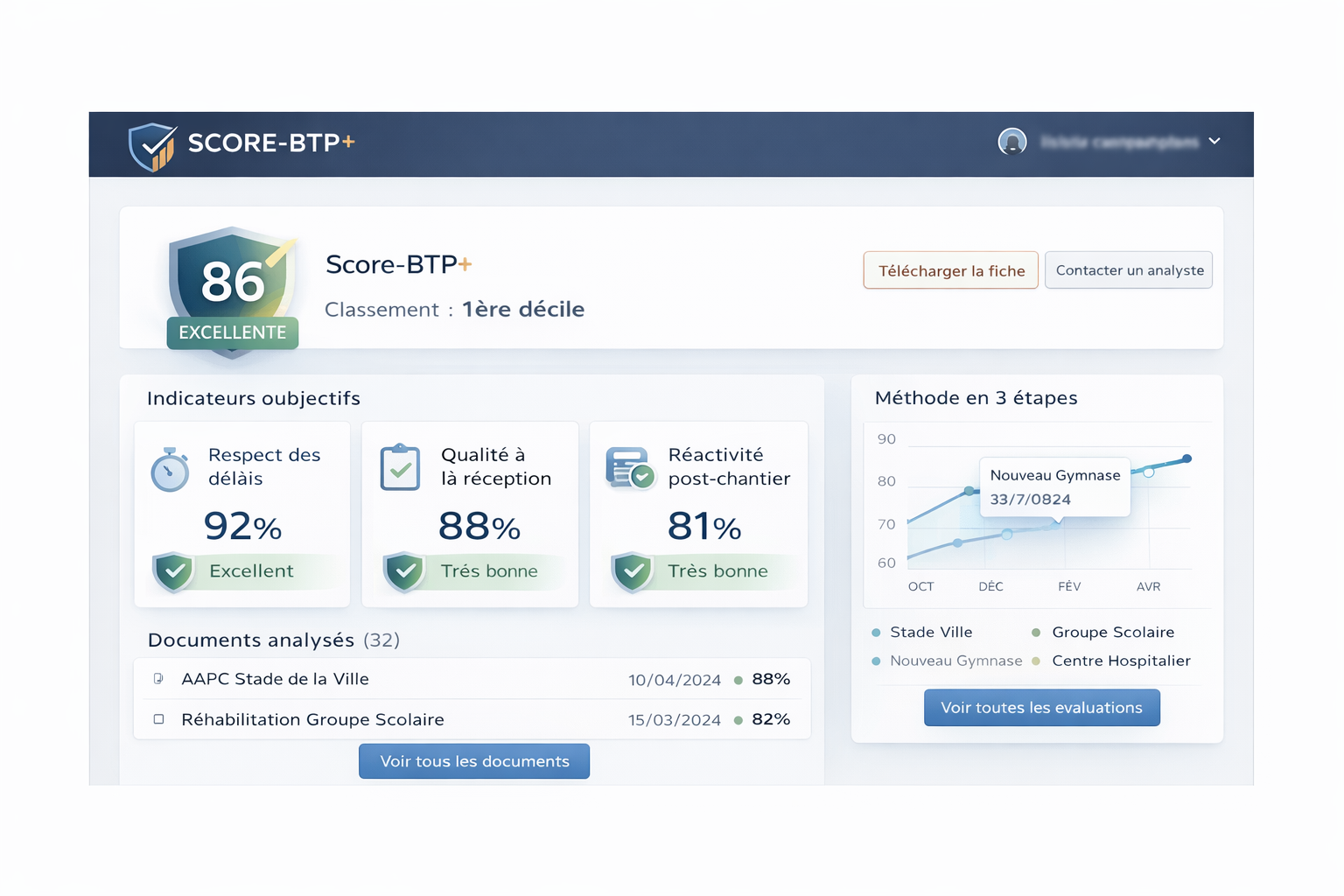
Task: Click the stopwatch icon for Respect des délais
Action: coord(170,469)
